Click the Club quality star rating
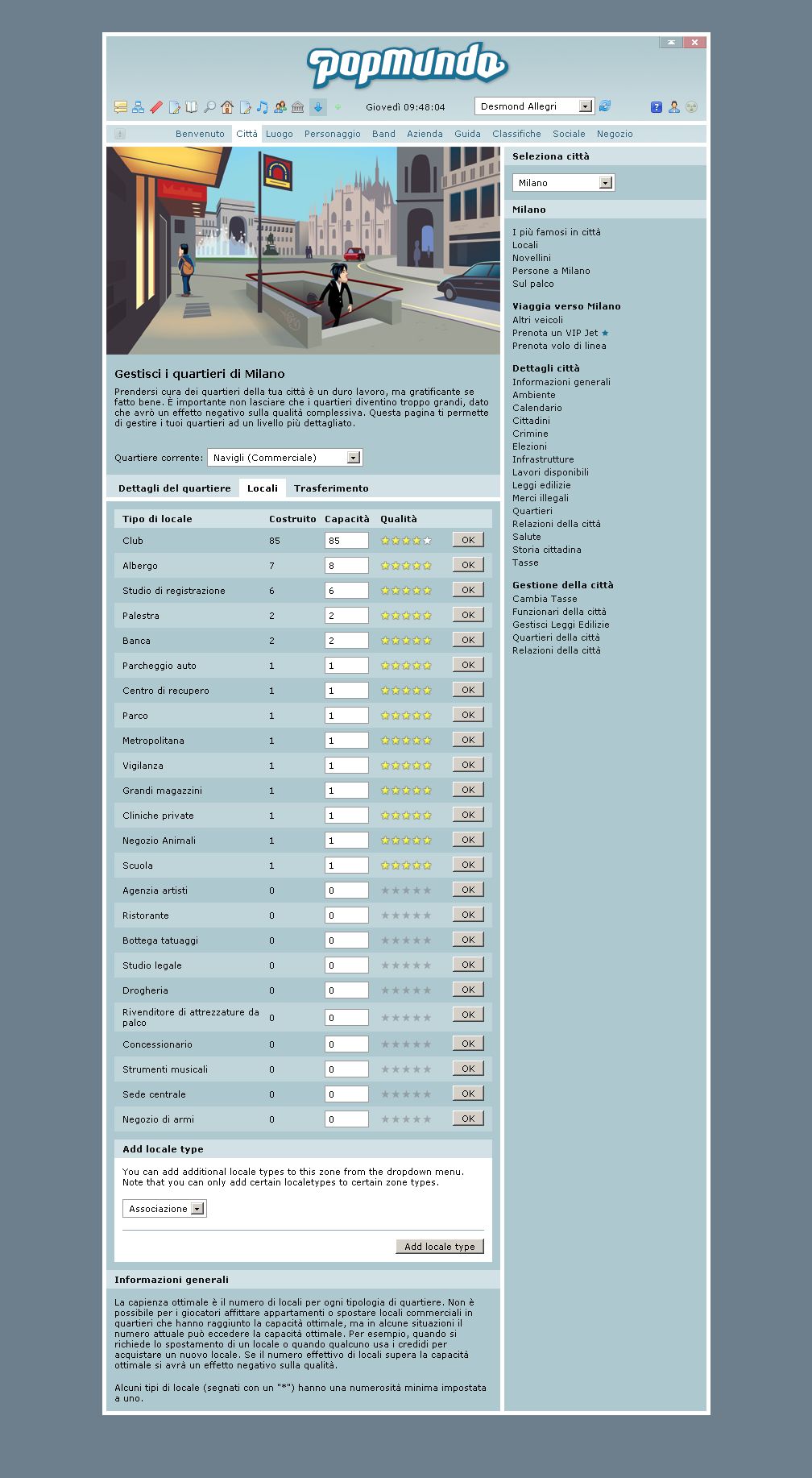Screen dimensions: 812x1478 coord(406,541)
